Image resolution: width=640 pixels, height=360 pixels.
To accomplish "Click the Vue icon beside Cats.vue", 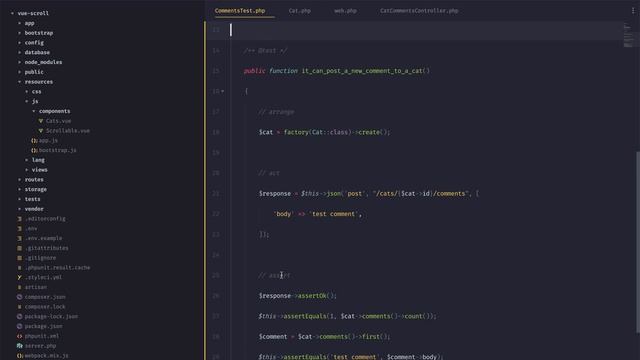I will pyautogui.click(x=41, y=121).
